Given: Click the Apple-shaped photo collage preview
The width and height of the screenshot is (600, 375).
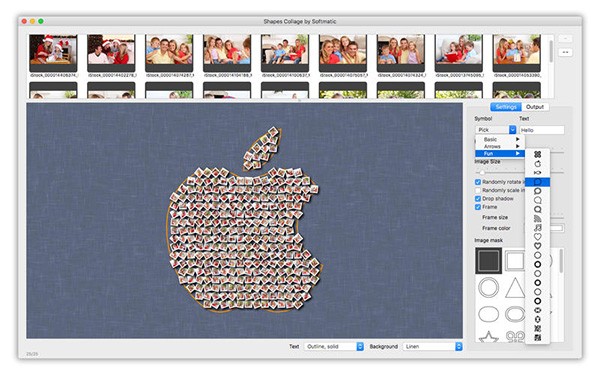Looking at the screenshot, I should pos(244,220).
